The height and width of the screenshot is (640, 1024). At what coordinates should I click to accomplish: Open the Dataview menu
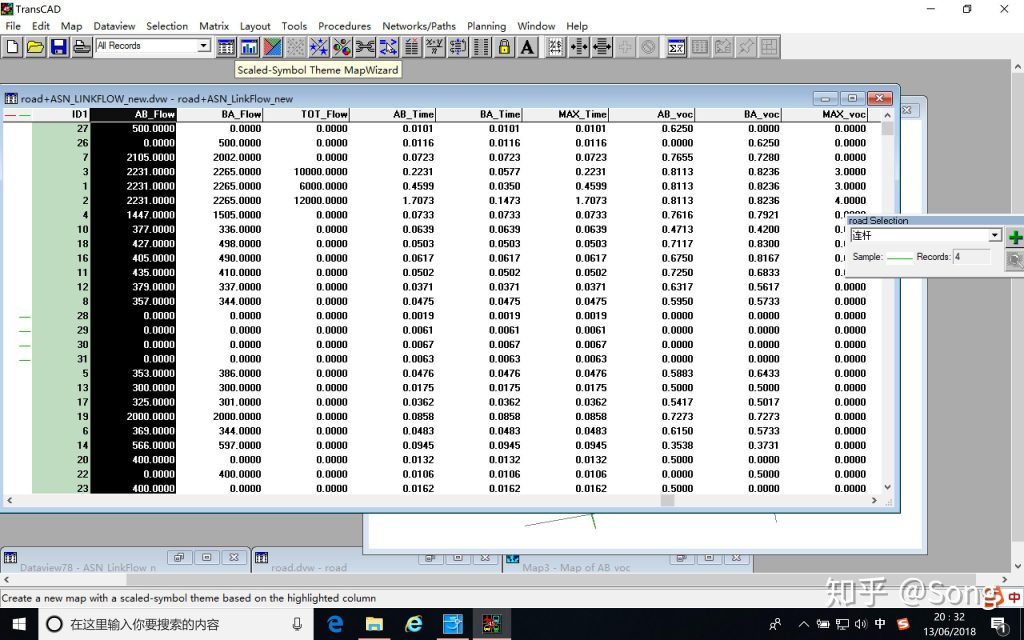(x=114, y=26)
